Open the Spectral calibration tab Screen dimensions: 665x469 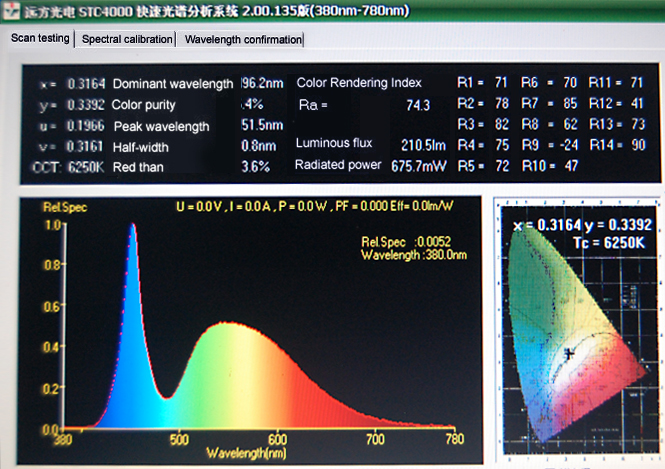click(x=126, y=40)
